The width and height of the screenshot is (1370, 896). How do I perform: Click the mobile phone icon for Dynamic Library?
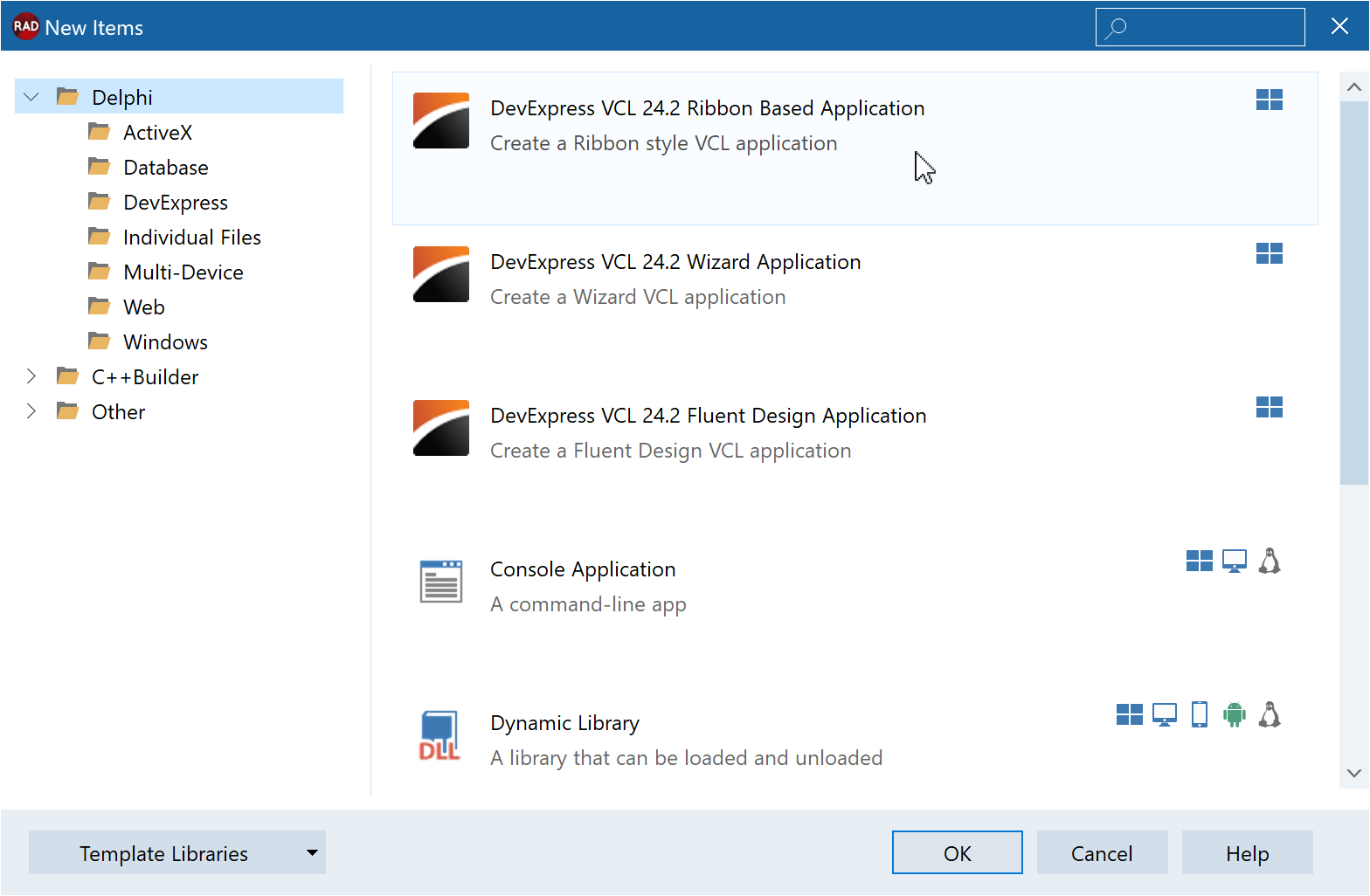point(1199,714)
